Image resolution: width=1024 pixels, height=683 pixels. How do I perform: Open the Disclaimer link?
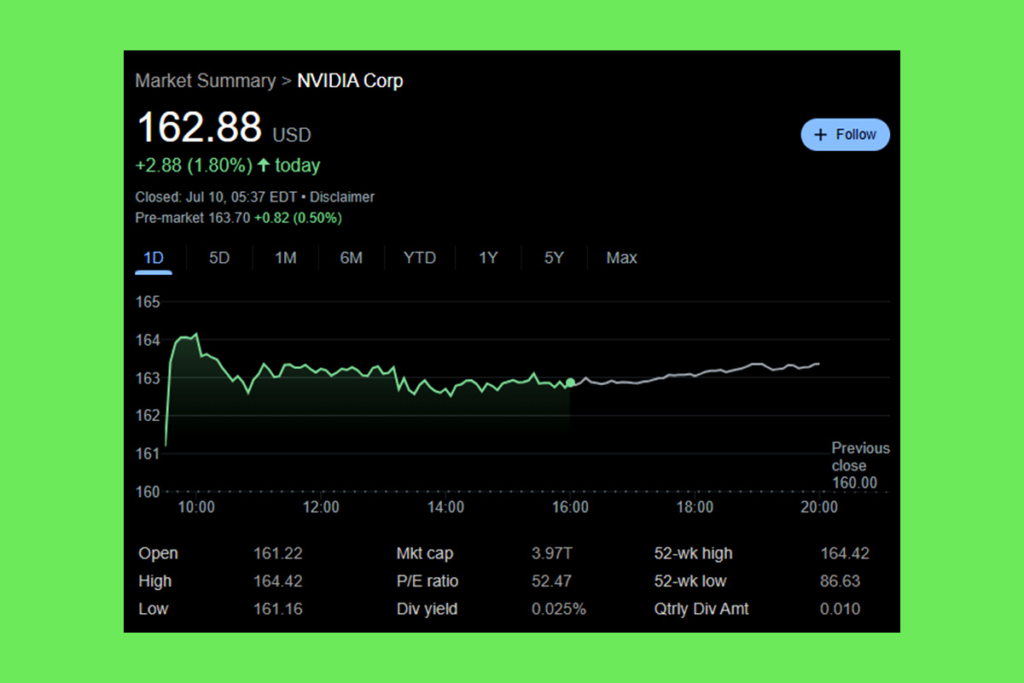342,197
